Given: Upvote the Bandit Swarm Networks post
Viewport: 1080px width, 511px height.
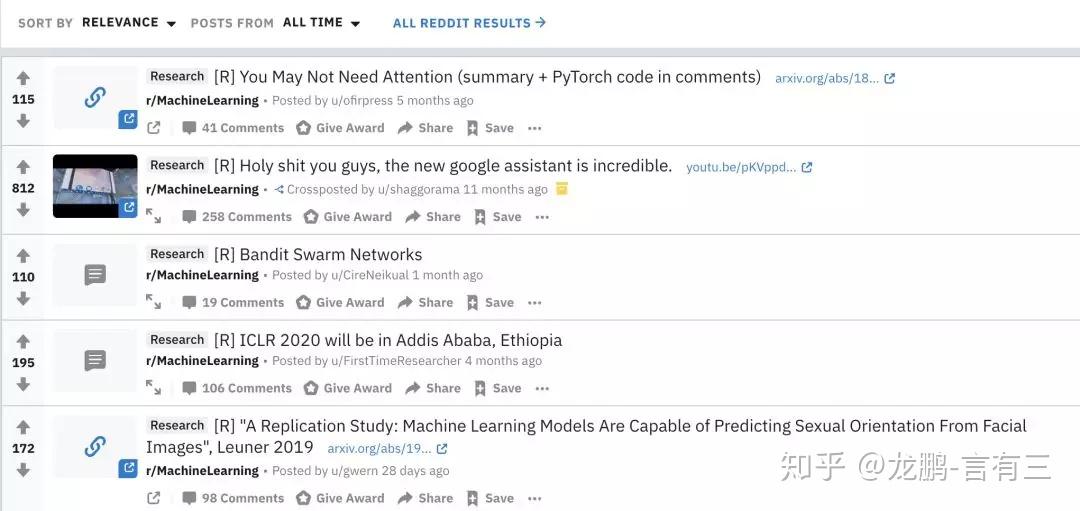Looking at the screenshot, I should click(23, 256).
